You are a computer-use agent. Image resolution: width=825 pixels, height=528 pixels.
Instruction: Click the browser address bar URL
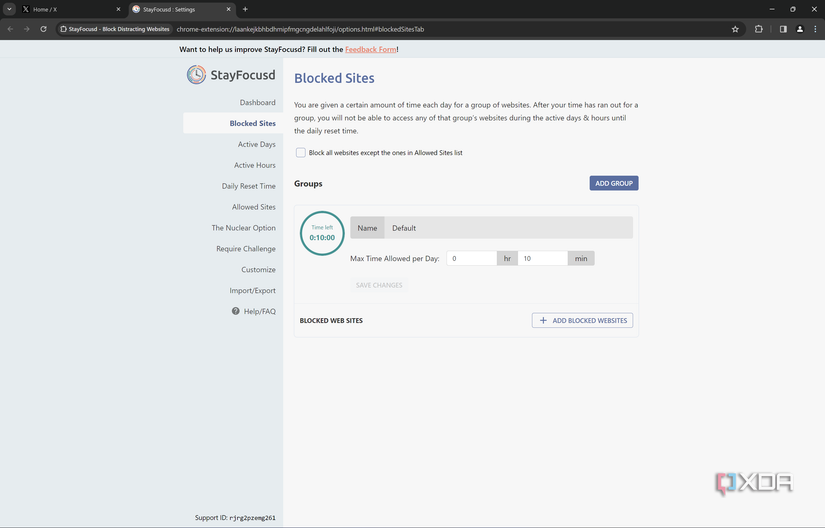(x=300, y=29)
